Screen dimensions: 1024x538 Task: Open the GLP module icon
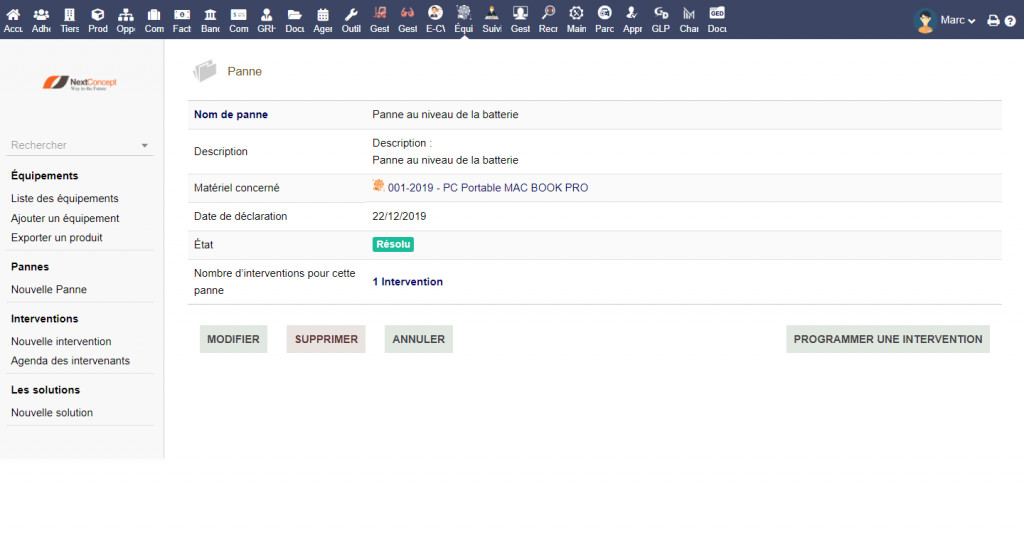pos(661,19)
